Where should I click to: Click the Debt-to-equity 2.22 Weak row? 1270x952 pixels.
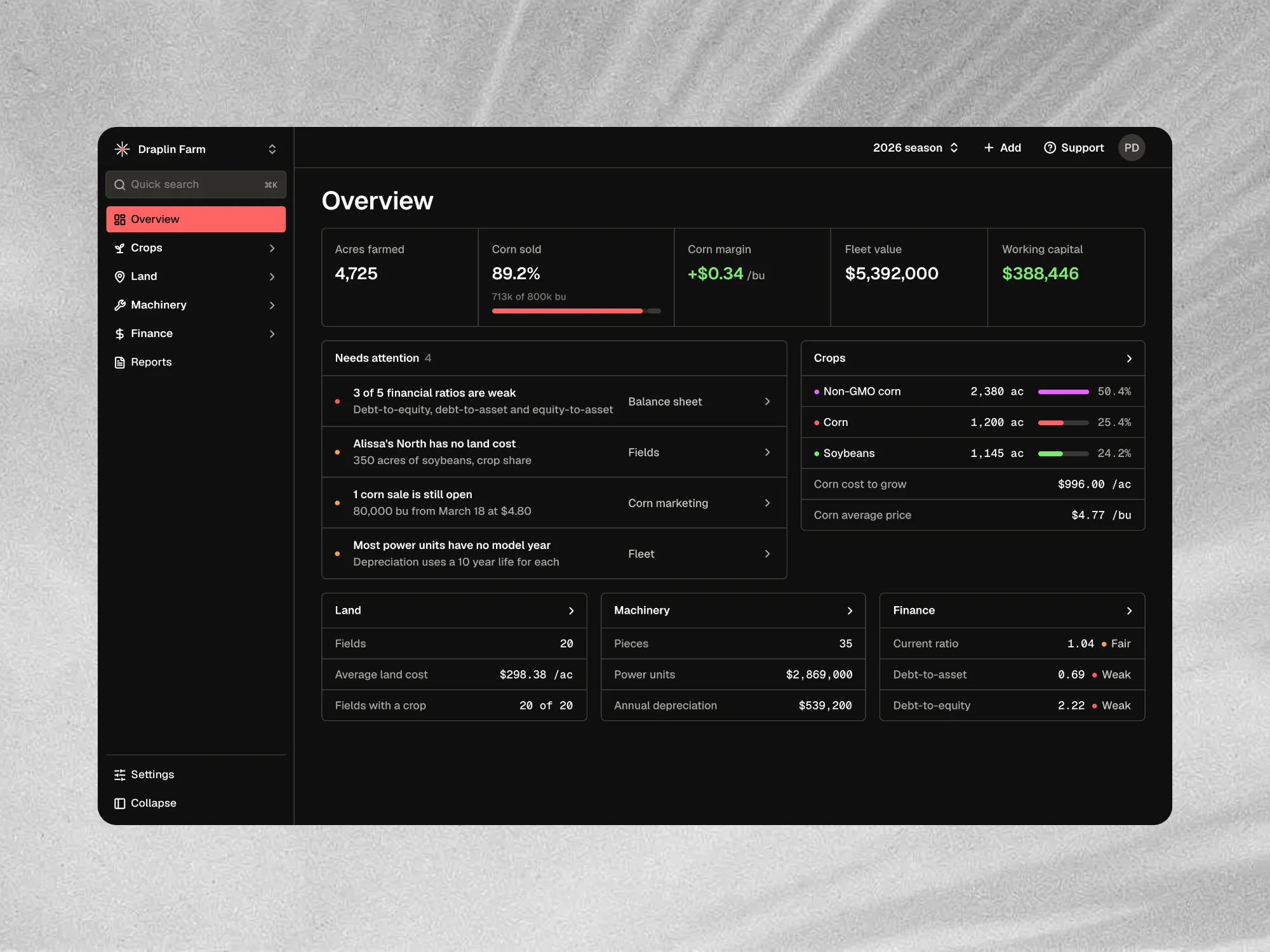[1012, 706]
